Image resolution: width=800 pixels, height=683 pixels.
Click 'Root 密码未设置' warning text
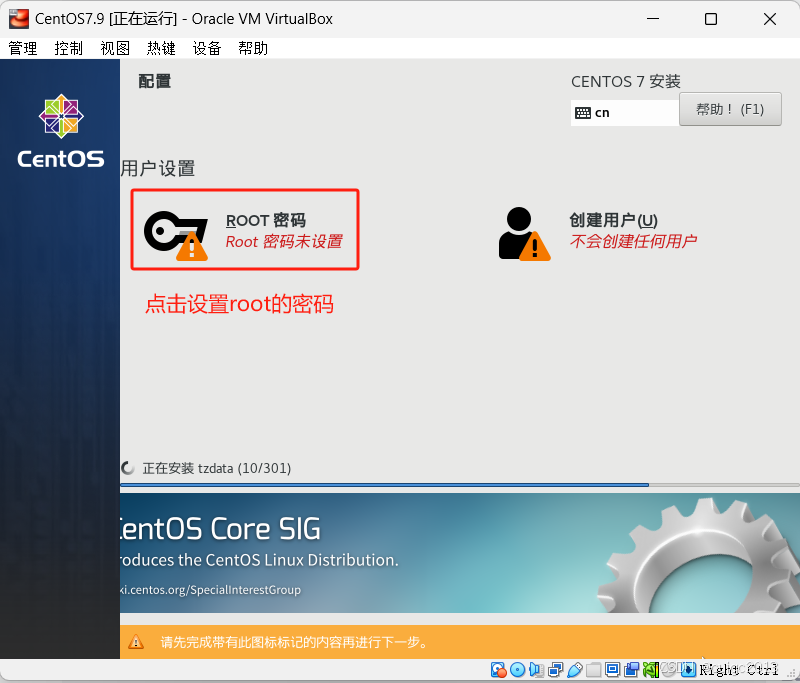tap(284, 241)
